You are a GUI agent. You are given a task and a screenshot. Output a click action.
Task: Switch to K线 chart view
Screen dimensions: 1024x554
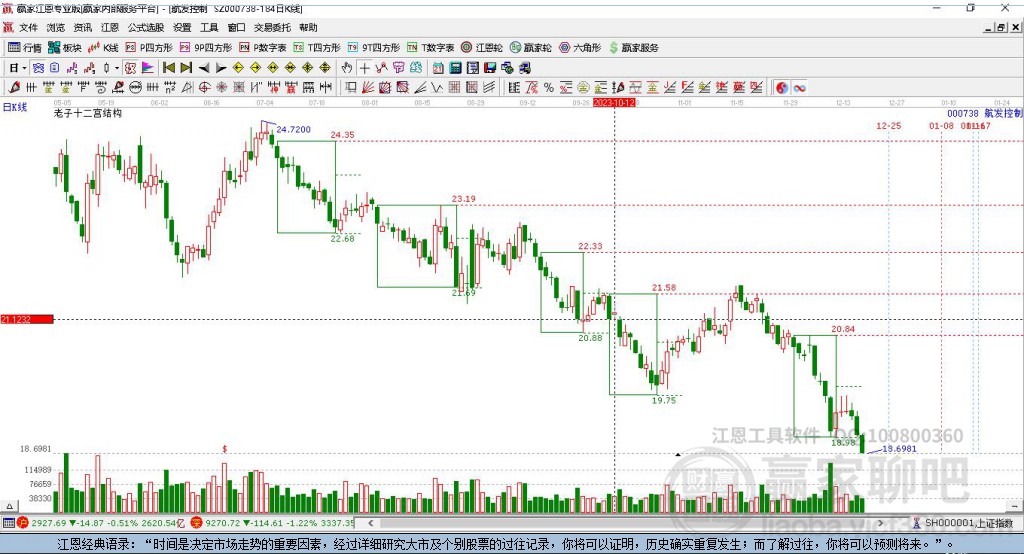click(103, 48)
